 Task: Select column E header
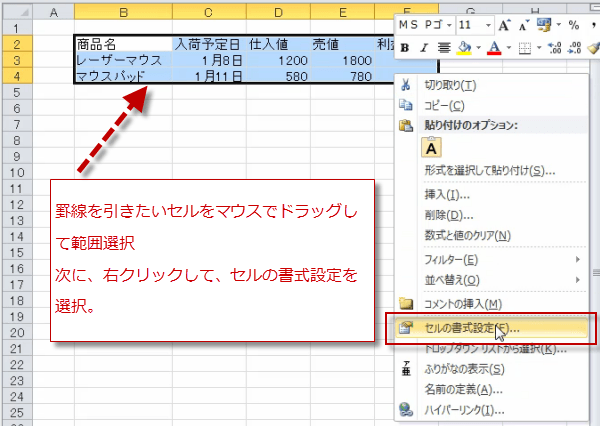[x=342, y=12]
